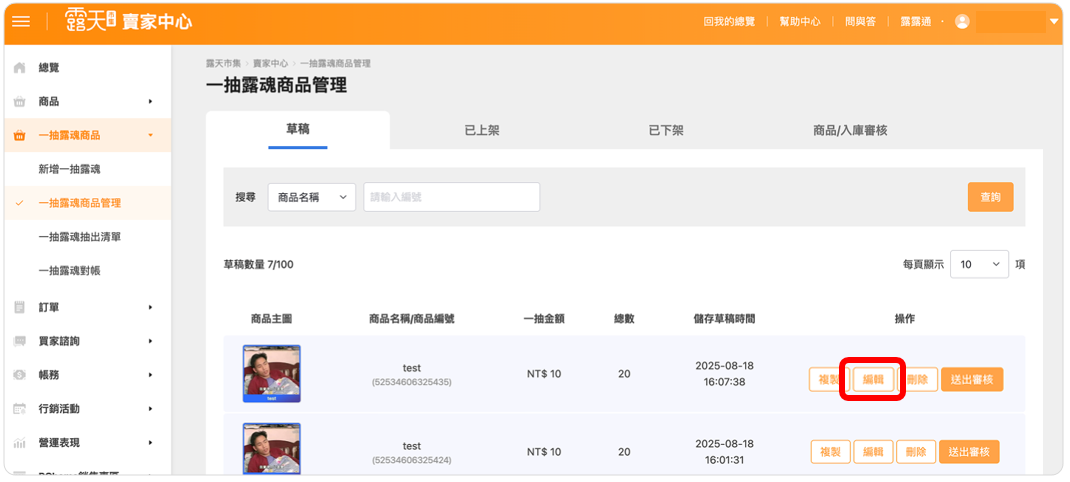Click 編輯 for the first test draft

[873, 379]
